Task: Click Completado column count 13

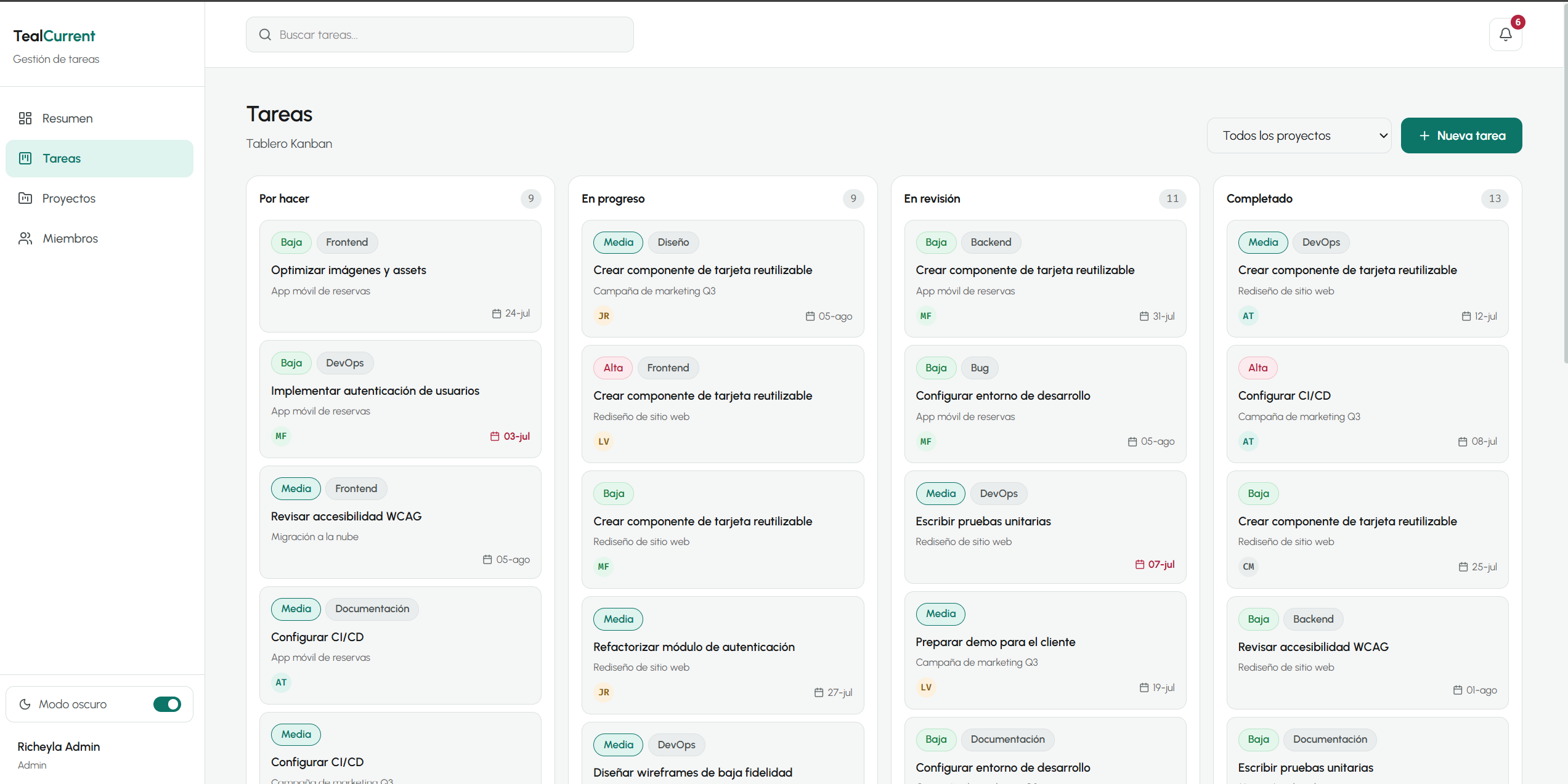Action: point(1495,198)
